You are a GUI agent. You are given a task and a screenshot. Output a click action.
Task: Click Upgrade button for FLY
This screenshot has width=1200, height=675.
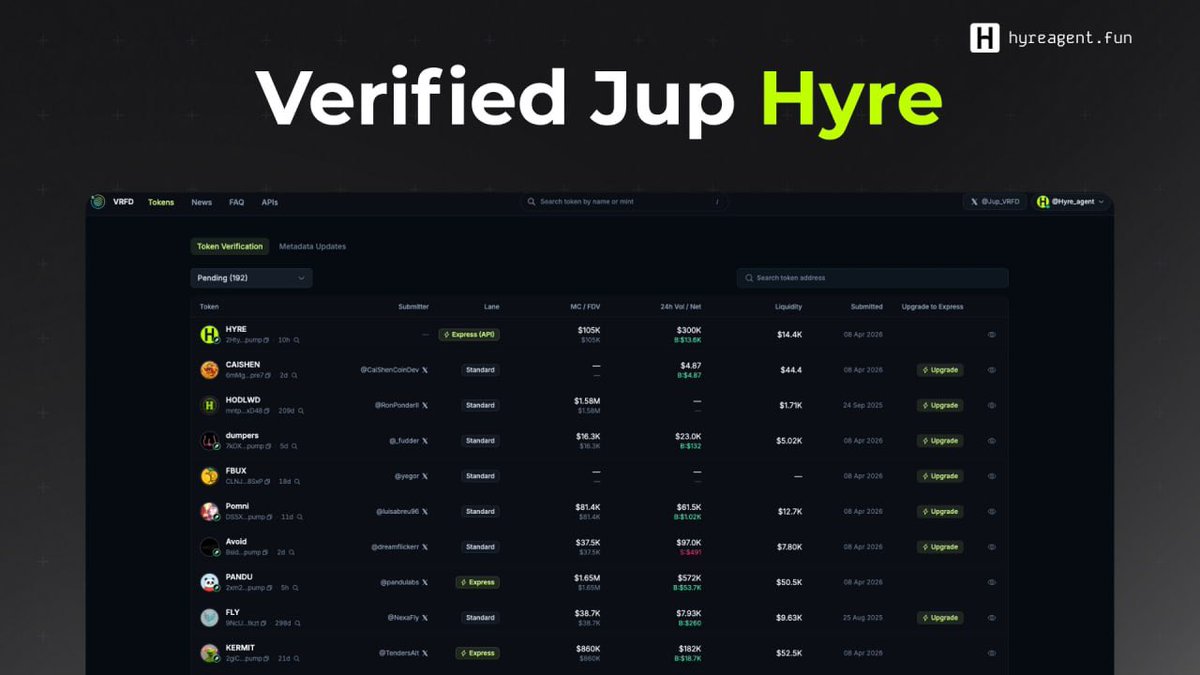click(940, 618)
